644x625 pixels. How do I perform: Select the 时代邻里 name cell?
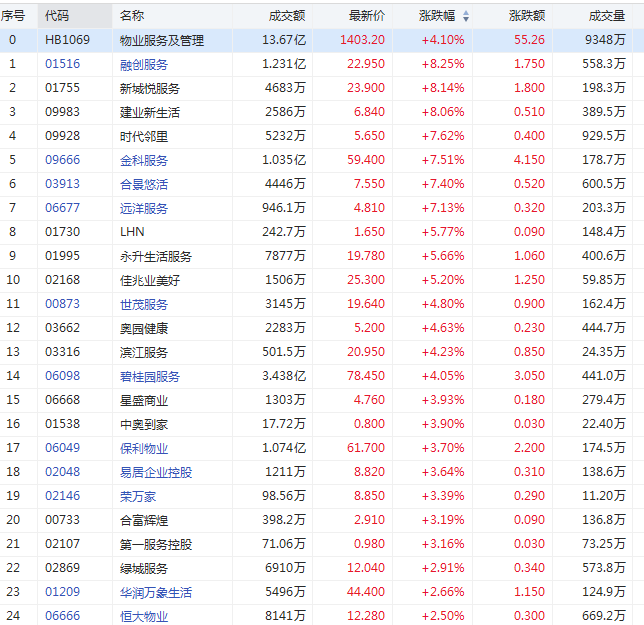144,136
